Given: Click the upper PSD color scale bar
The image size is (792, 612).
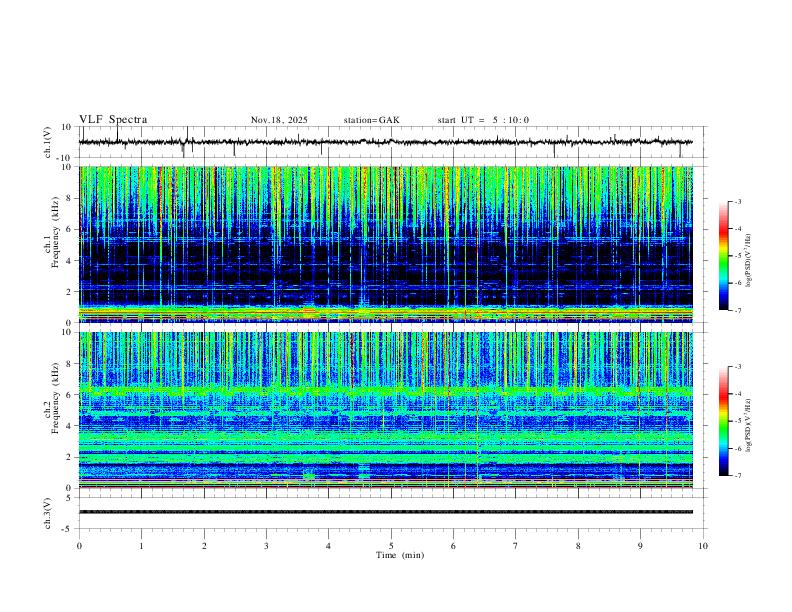Looking at the screenshot, I should pyautogui.click(x=724, y=256).
